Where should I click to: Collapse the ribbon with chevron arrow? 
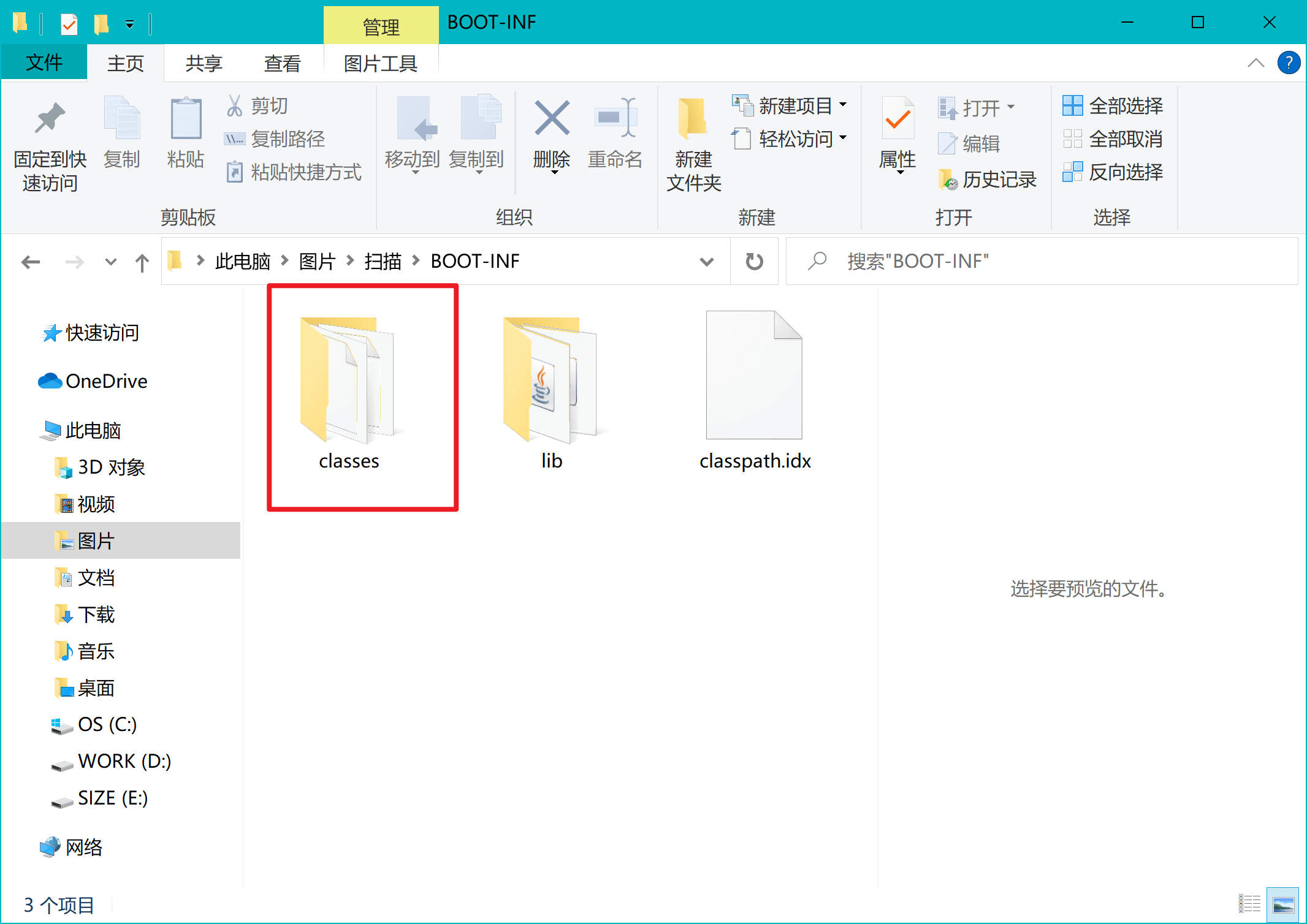coord(1256,62)
